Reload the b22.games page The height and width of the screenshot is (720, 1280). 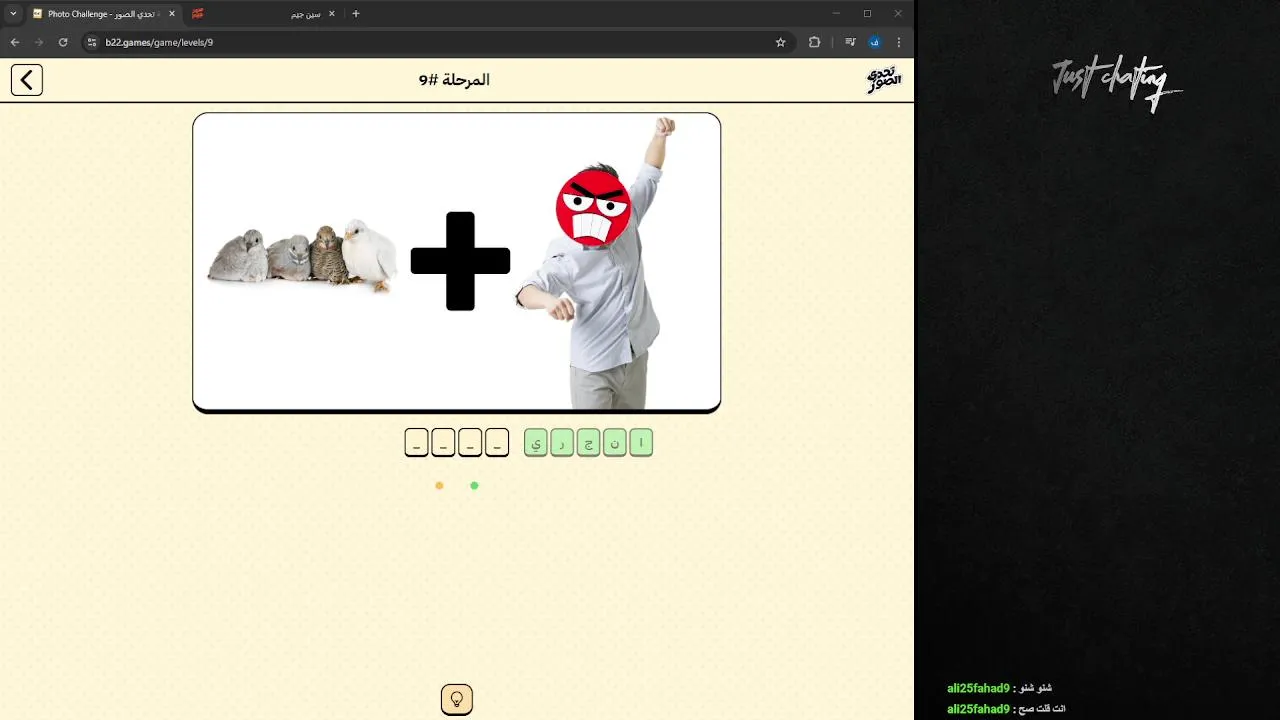63,42
